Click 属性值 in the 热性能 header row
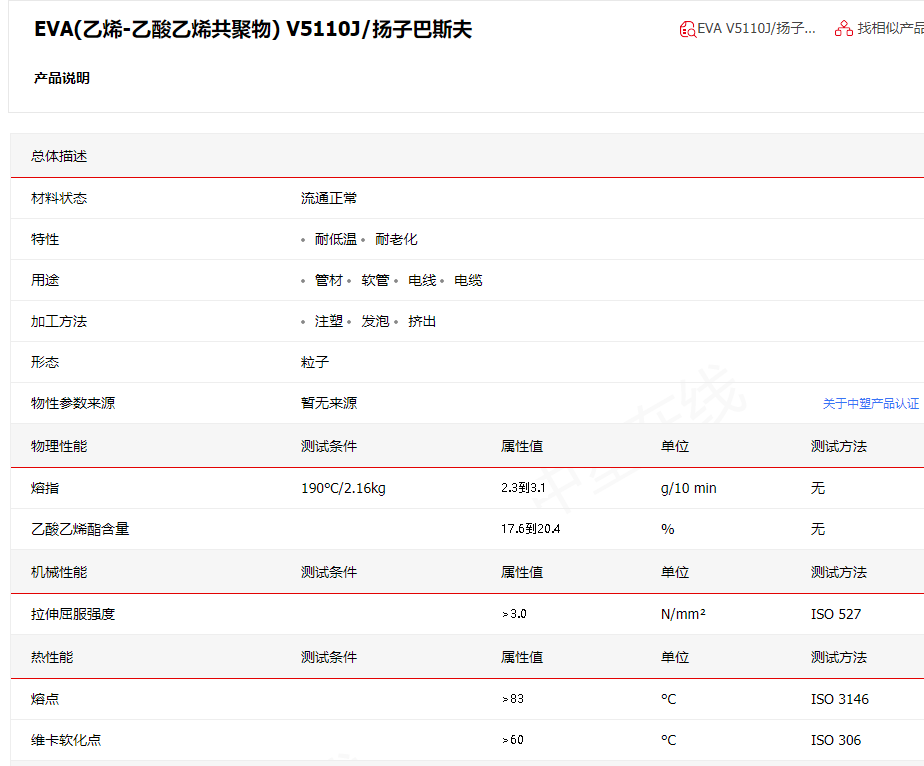 522,657
